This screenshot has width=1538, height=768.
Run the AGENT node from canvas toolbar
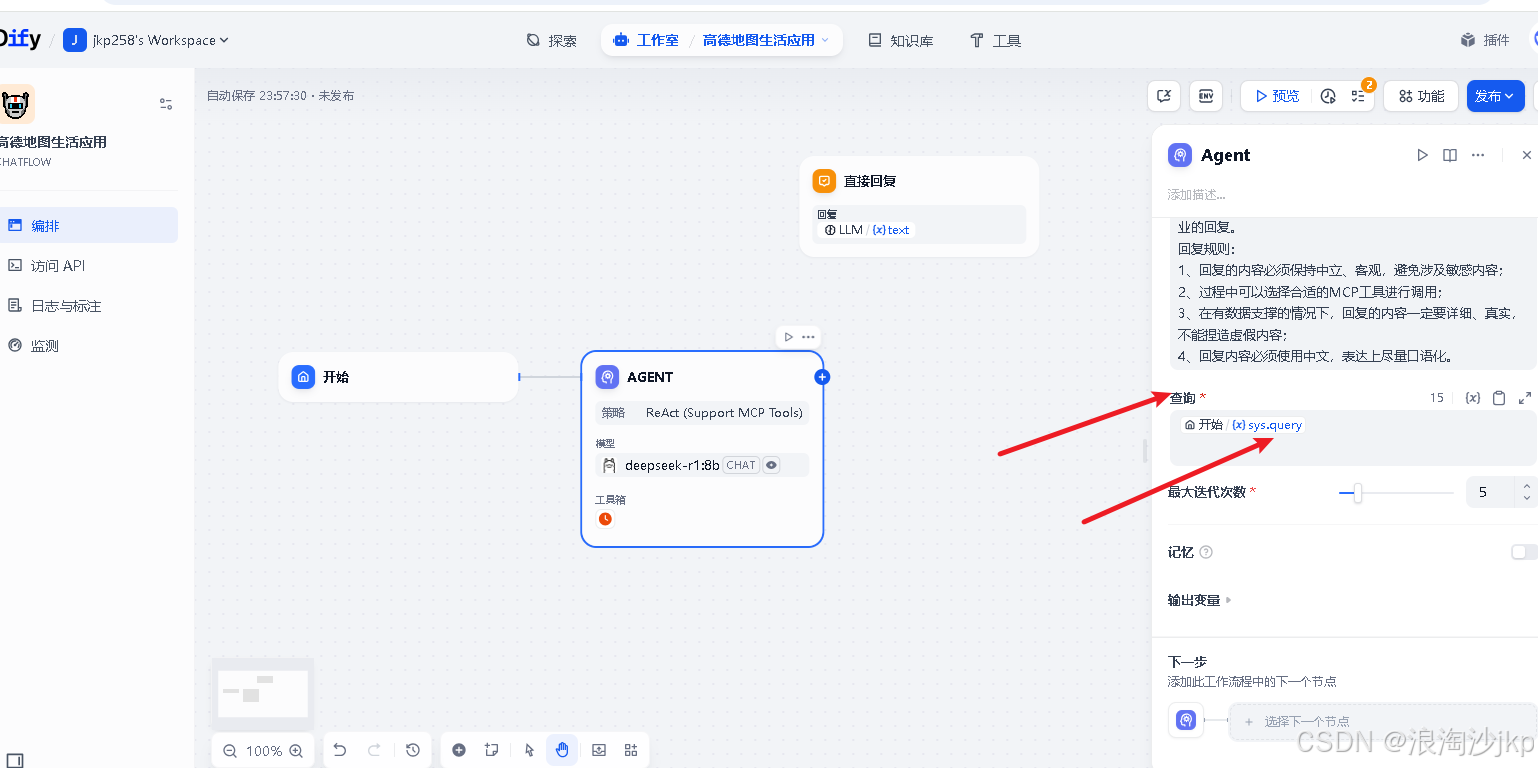tap(788, 337)
